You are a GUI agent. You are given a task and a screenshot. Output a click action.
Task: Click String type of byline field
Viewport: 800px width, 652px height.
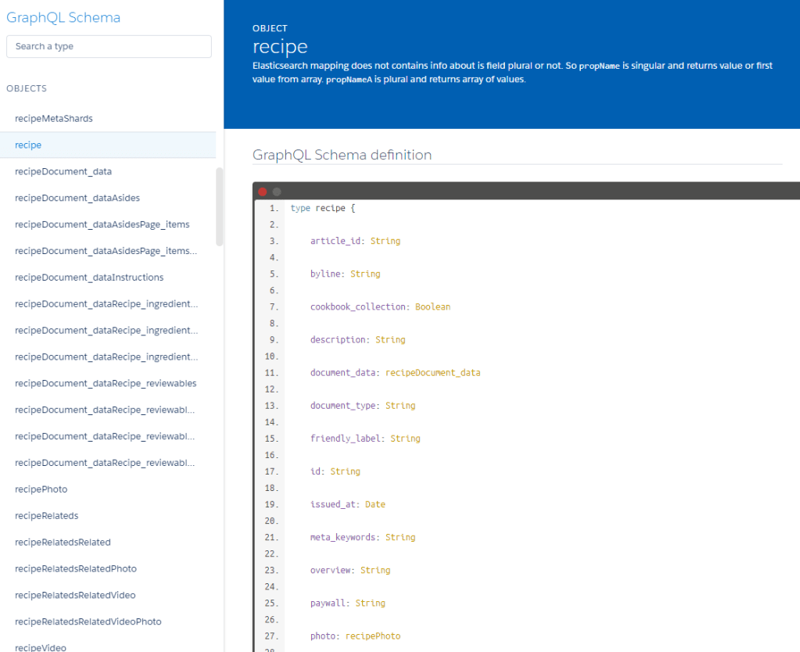365,274
